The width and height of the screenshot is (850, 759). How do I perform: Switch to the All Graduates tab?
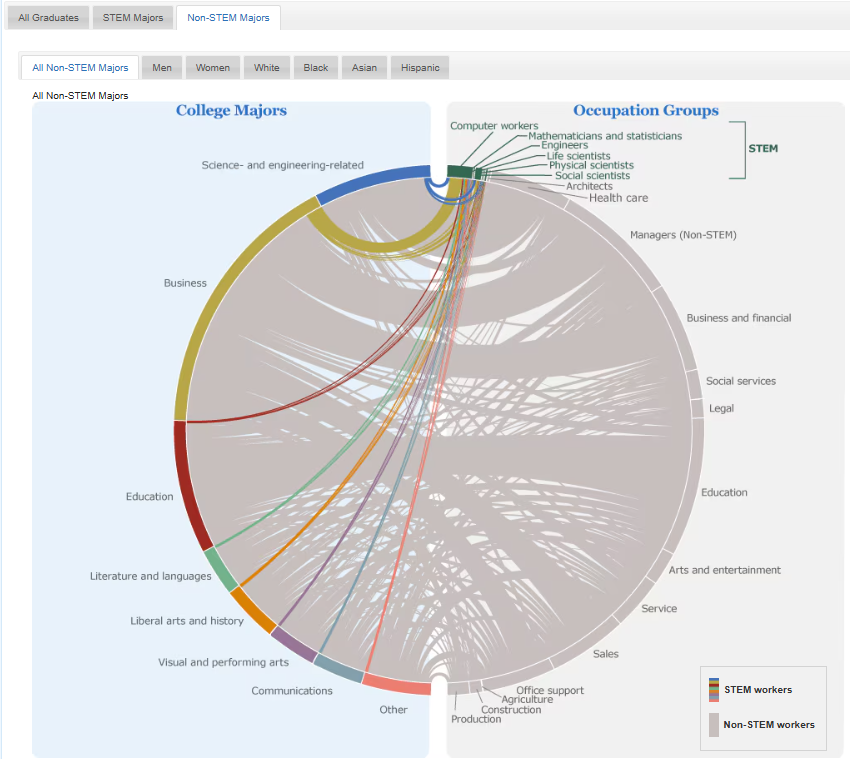tap(49, 18)
